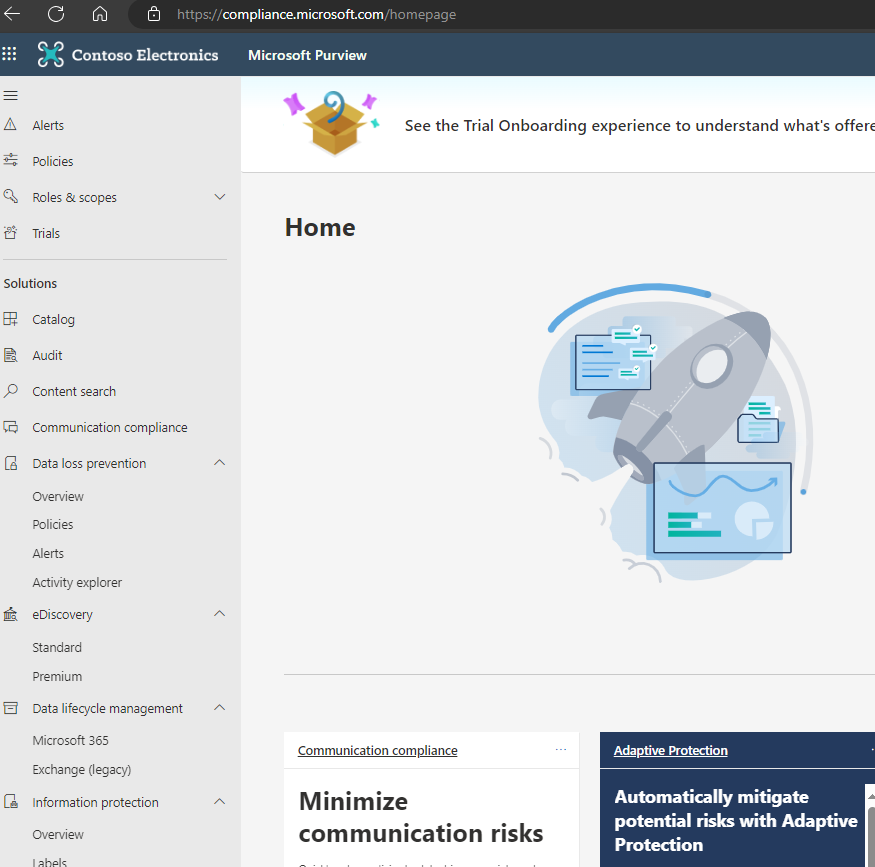
Task: Open Exchange (legacy) item
Action: click(81, 769)
